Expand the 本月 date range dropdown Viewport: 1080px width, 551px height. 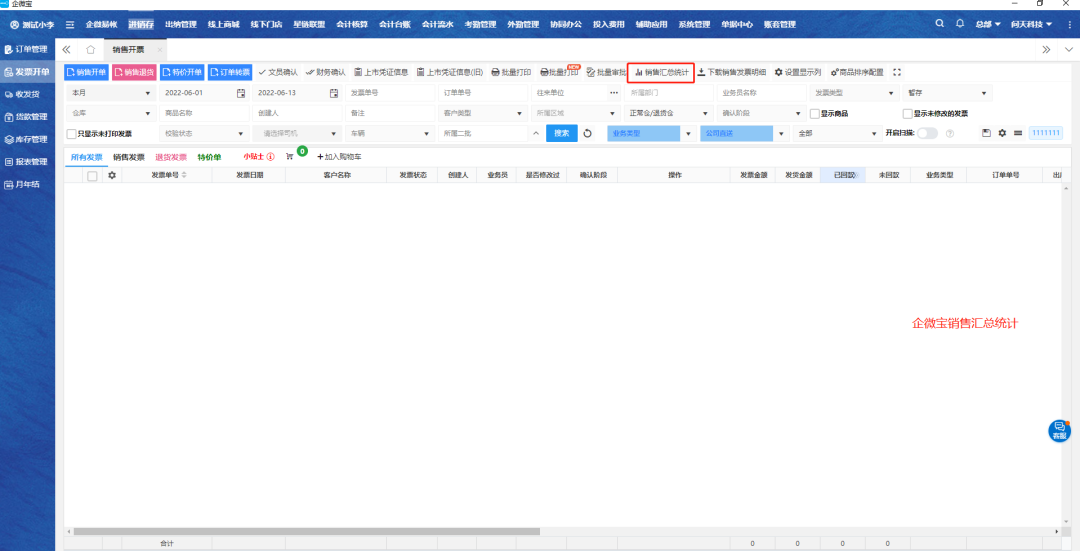[x=108, y=93]
